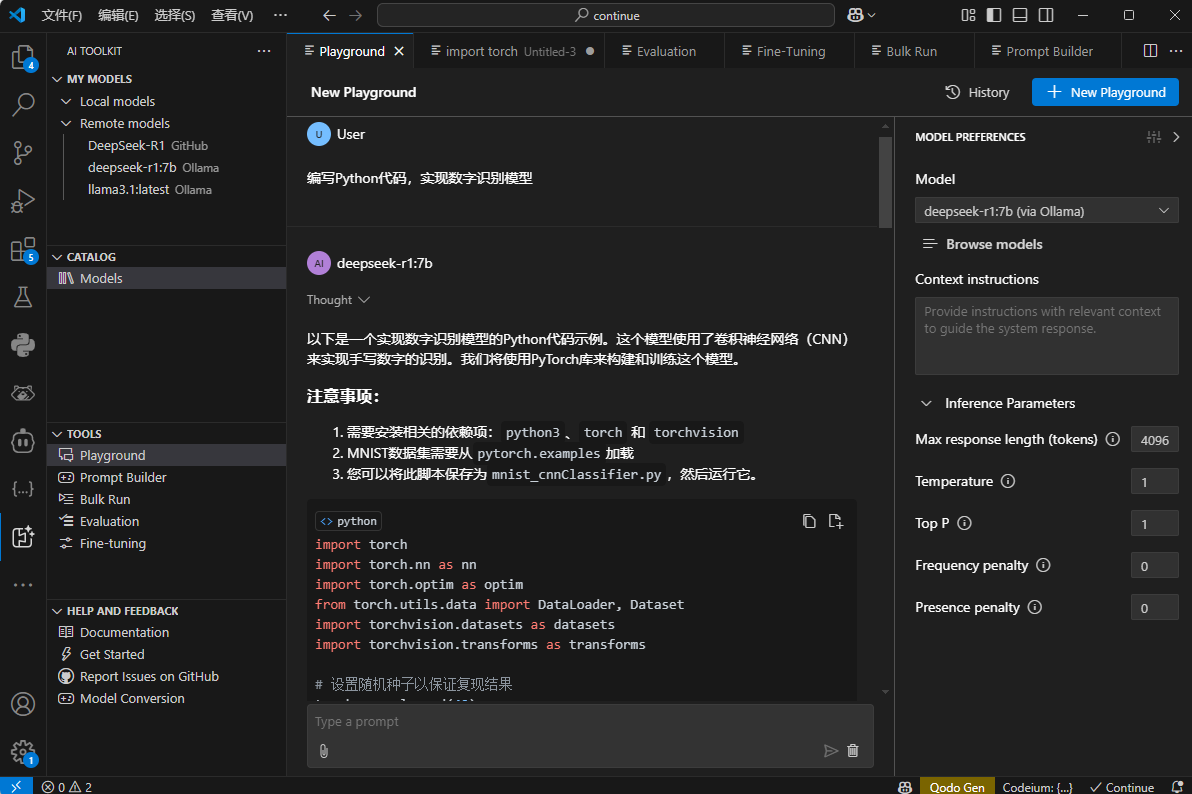Click Qodo Gen in status bar
Image resolution: width=1192 pixels, height=794 pixels.
click(956, 786)
